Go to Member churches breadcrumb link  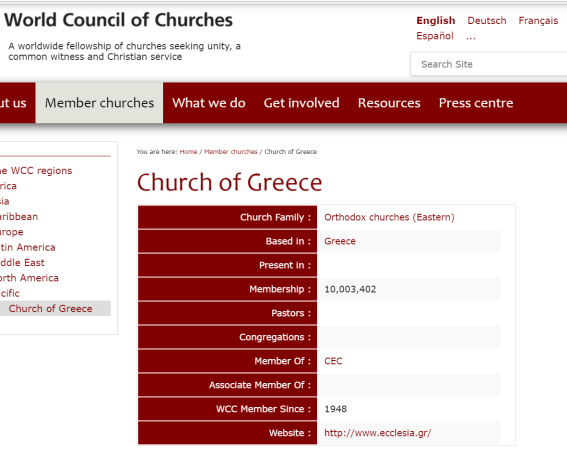[x=231, y=151]
